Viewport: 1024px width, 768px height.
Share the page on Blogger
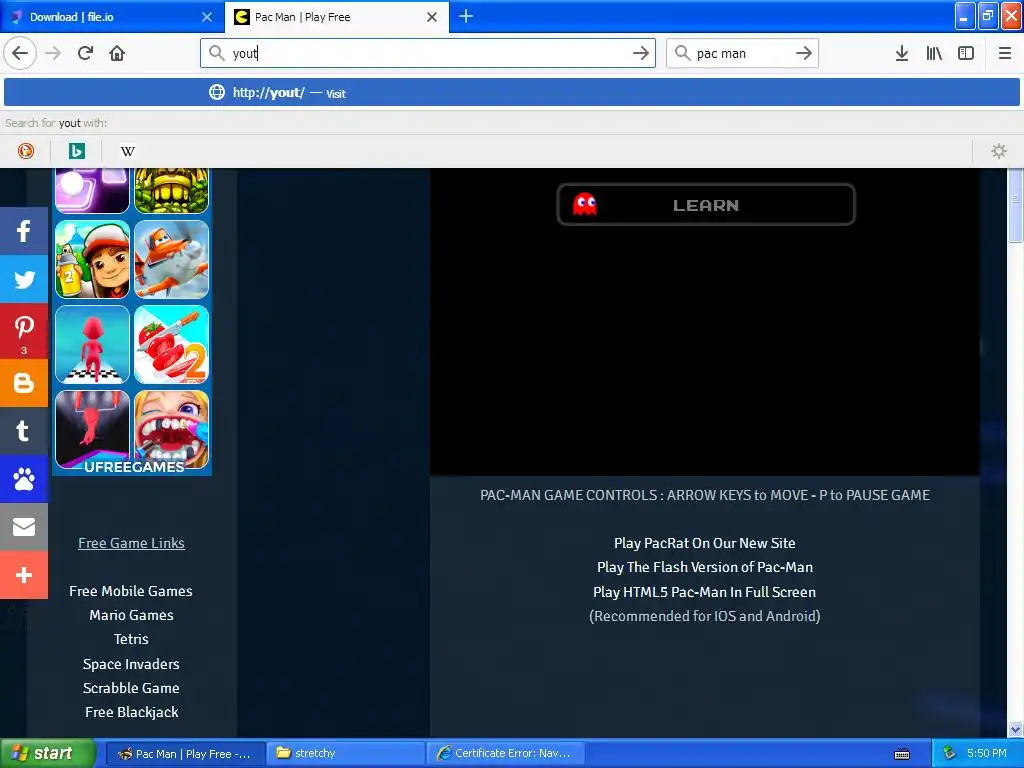[24, 383]
